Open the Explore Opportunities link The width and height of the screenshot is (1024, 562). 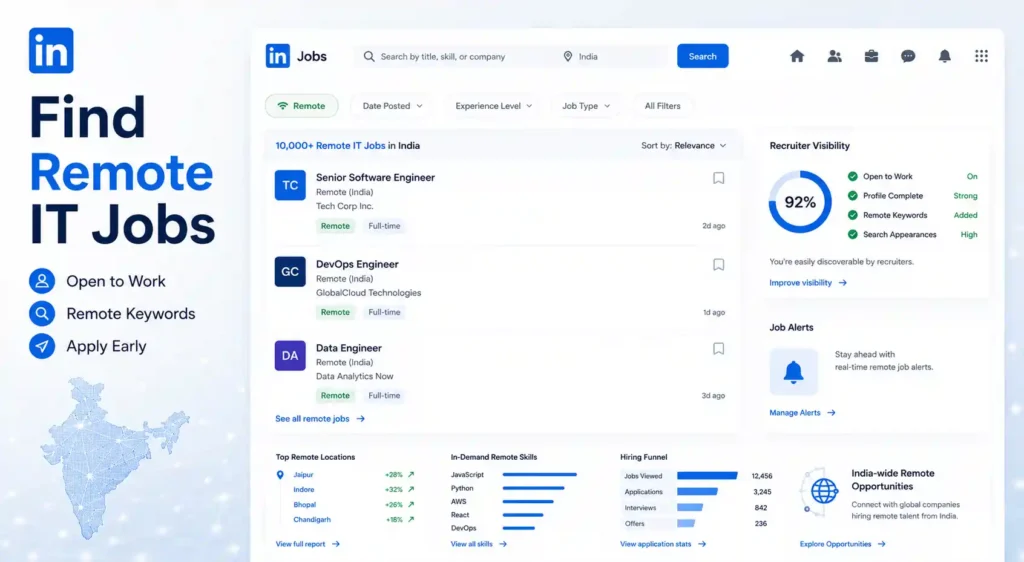(842, 544)
